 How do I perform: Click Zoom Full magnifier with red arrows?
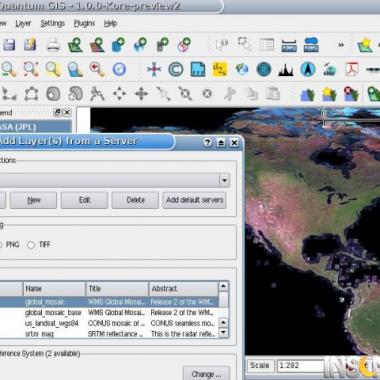click(x=31, y=69)
